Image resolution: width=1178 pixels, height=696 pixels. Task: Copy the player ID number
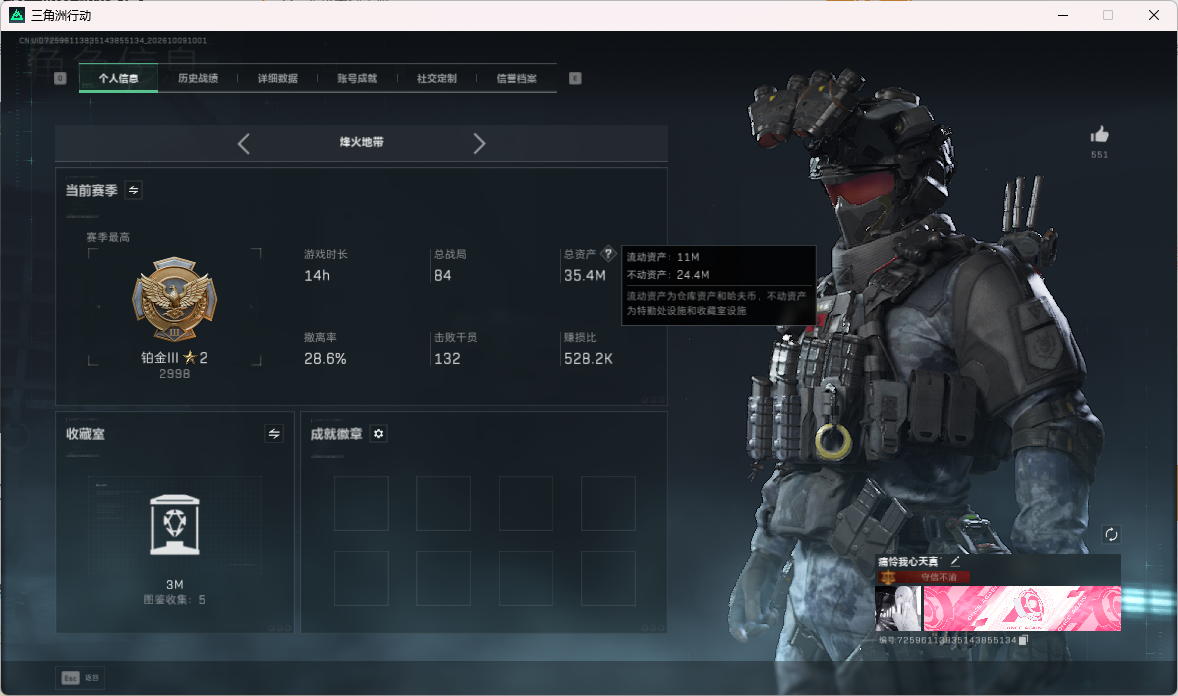(1022, 640)
